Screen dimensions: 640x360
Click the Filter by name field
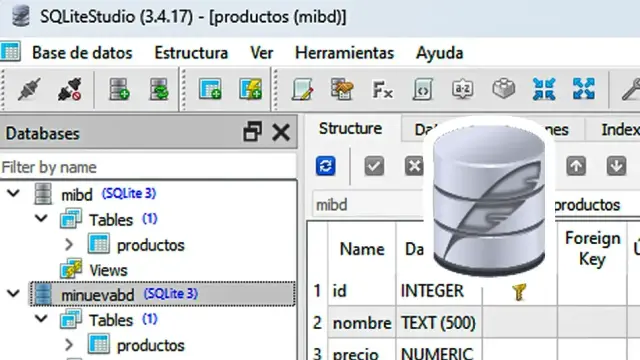[x=148, y=167]
